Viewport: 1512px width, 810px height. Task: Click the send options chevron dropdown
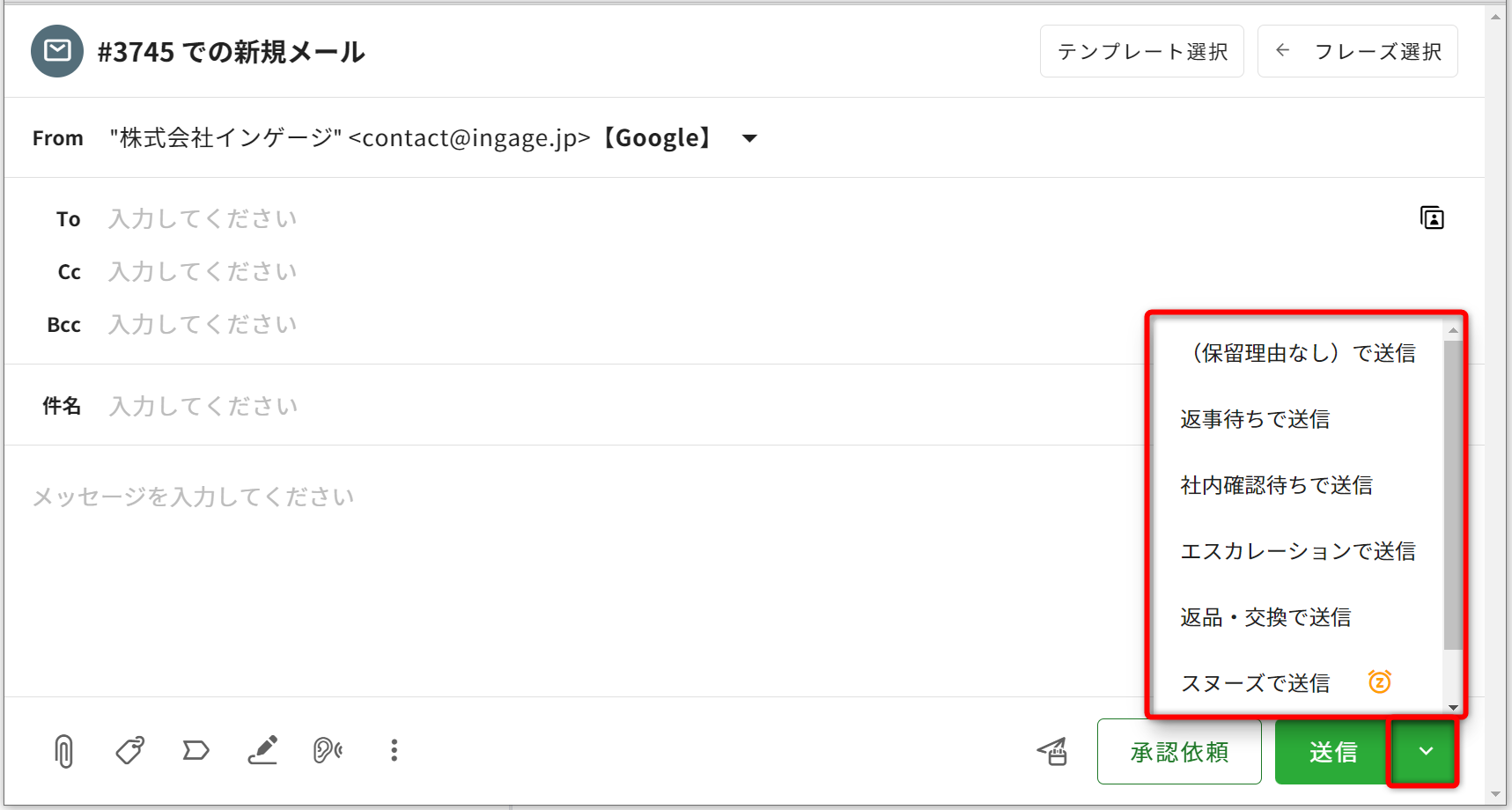coord(1425,751)
